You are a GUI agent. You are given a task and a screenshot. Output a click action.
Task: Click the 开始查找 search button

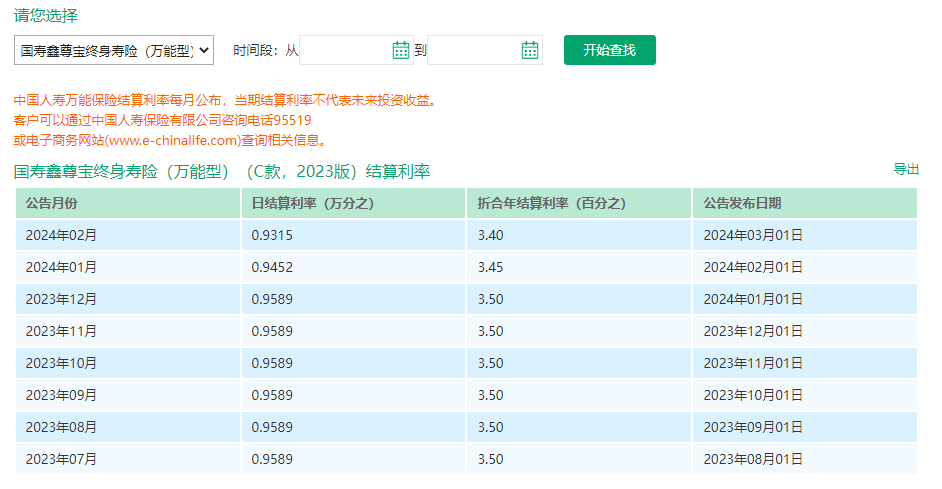tap(610, 50)
